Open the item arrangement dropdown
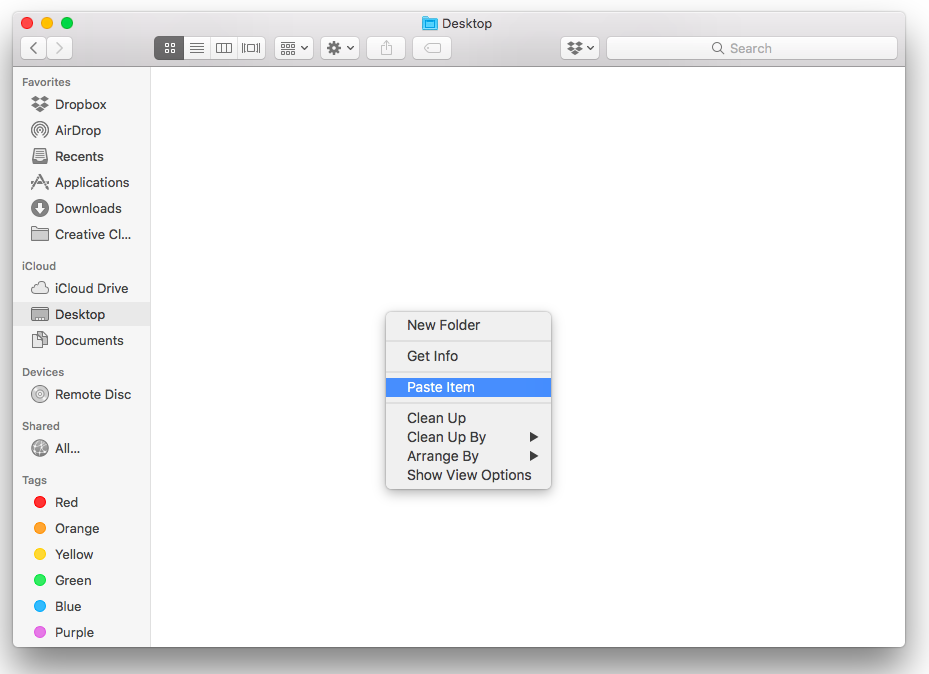Image resolution: width=929 pixels, height=674 pixels. (294, 48)
